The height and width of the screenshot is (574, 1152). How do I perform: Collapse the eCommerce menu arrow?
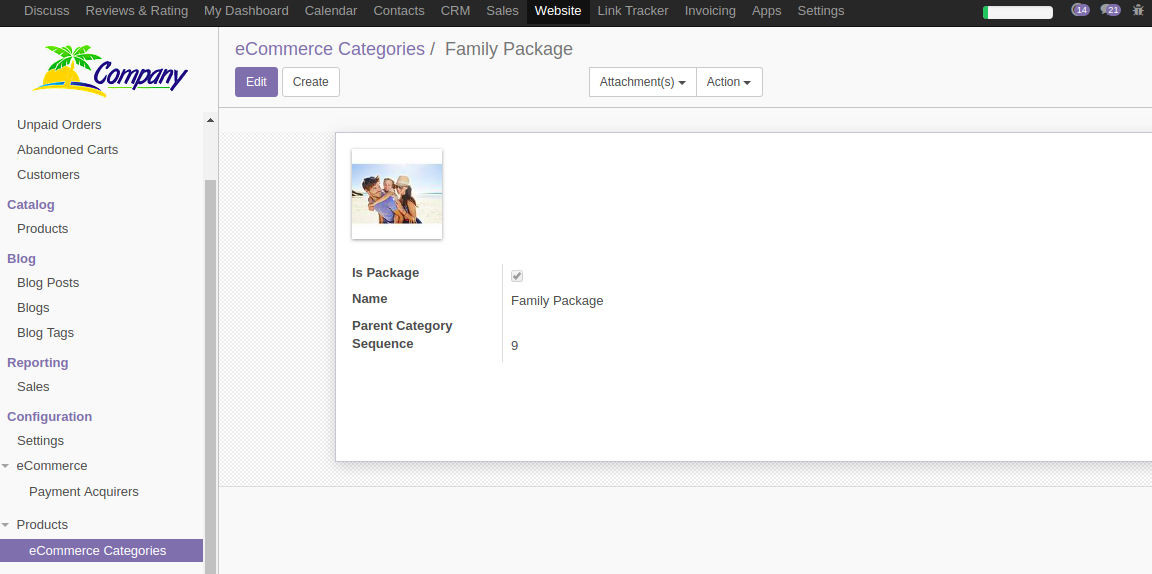[6, 466]
